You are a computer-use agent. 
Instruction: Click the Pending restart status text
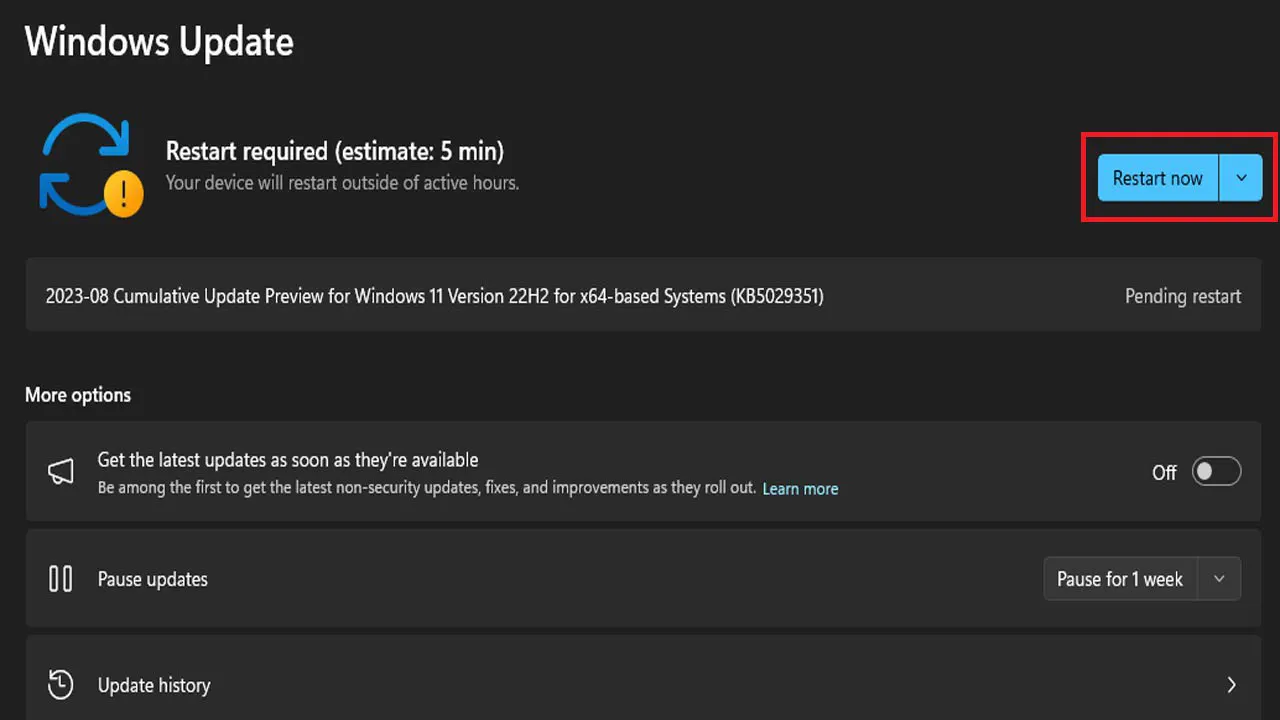[x=1182, y=296]
